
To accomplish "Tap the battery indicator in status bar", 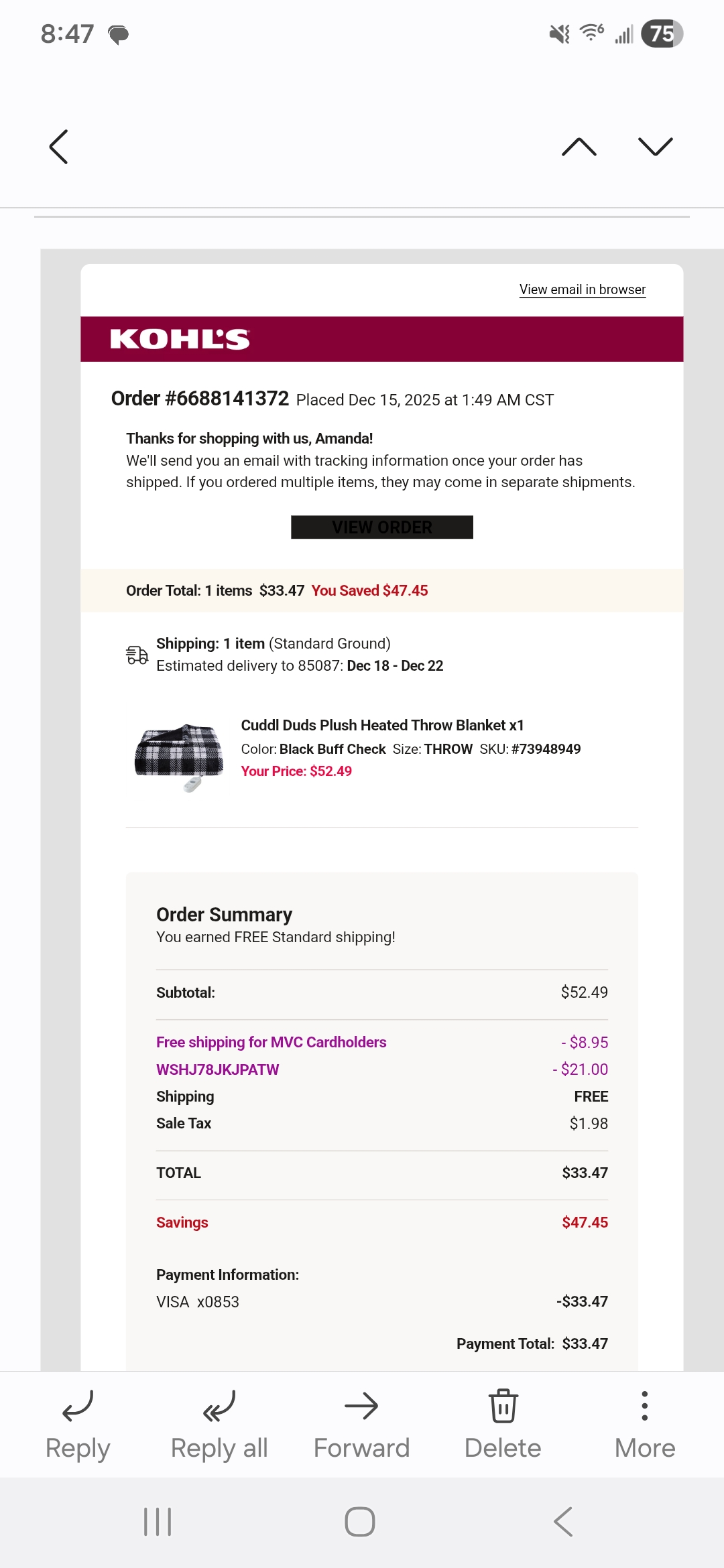I will (662, 34).
